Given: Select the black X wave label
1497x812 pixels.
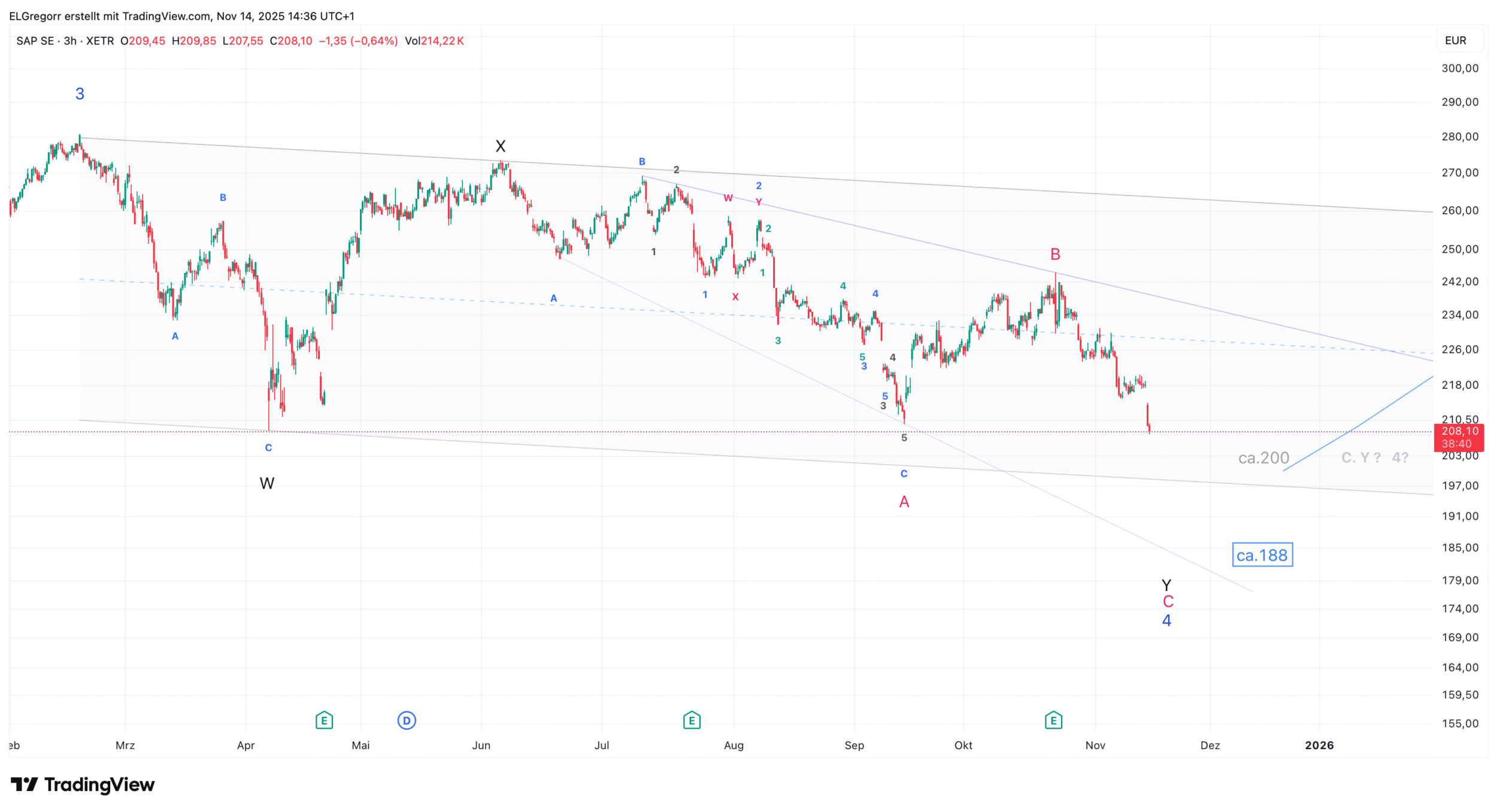Looking at the screenshot, I should (501, 146).
